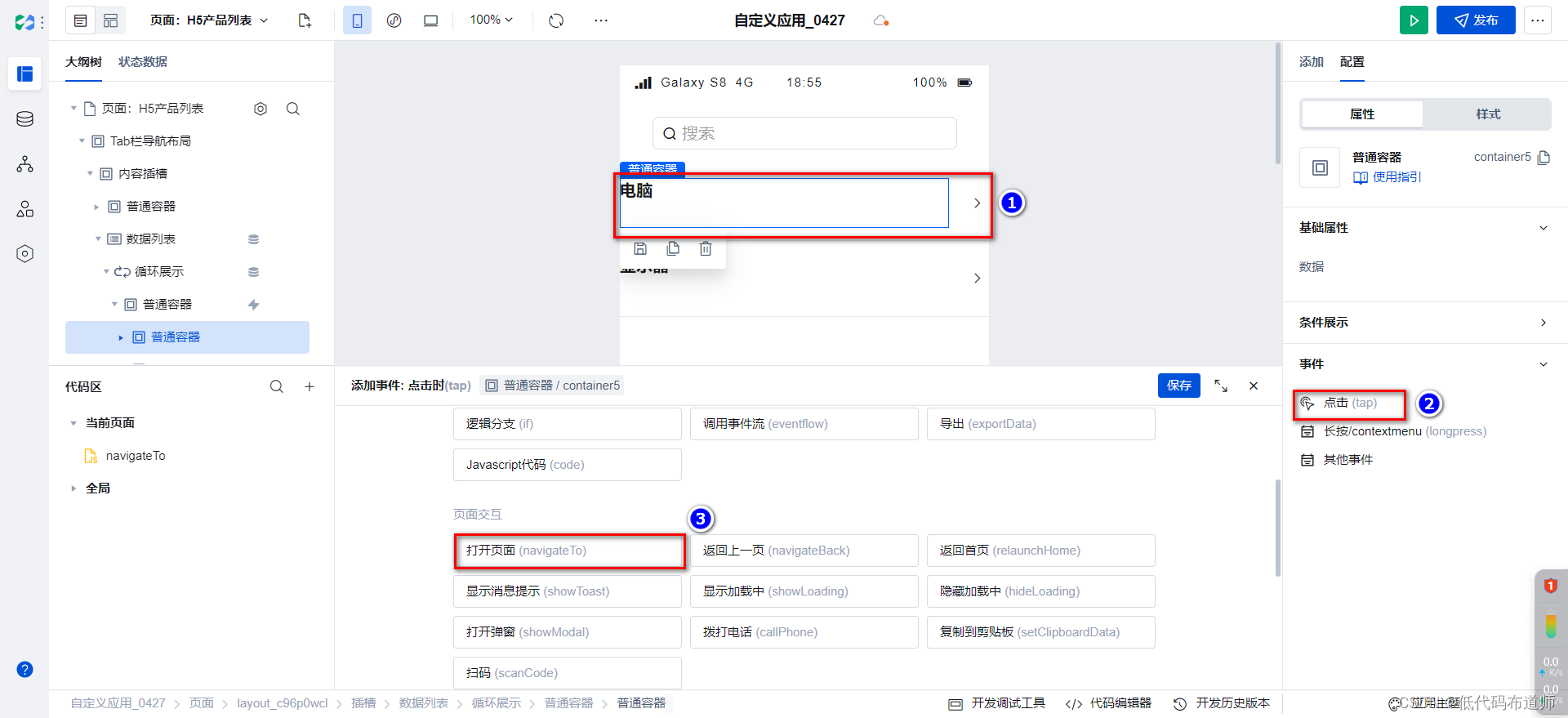Screen dimensions: 1568x718
Task: Publish the app with 发布 button
Action: (1476, 20)
